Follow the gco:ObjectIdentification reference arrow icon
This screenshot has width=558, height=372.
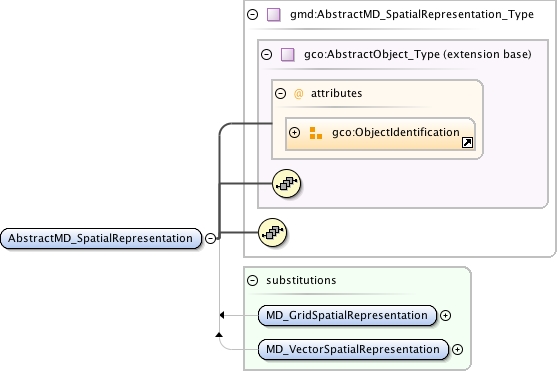point(467,143)
